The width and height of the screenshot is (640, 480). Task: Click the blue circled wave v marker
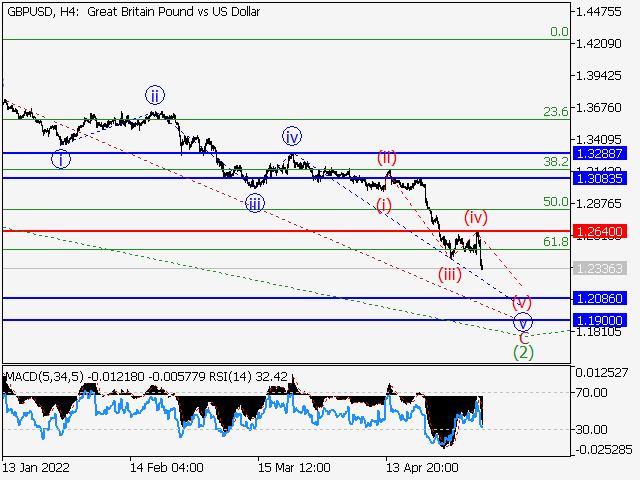[x=522, y=322]
